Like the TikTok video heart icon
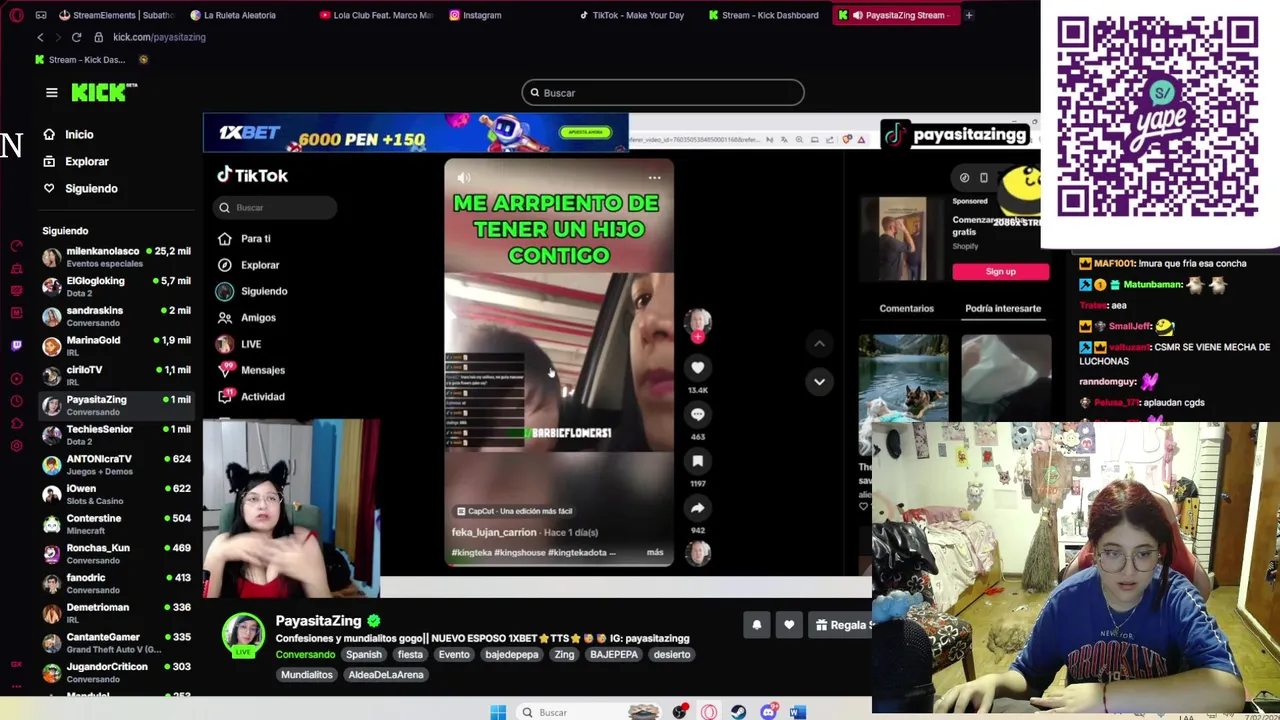 click(698, 367)
